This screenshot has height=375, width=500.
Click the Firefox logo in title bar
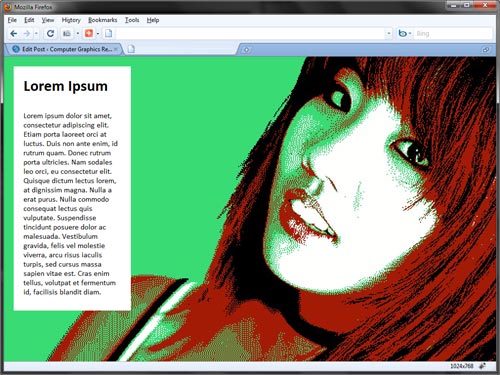8,7
